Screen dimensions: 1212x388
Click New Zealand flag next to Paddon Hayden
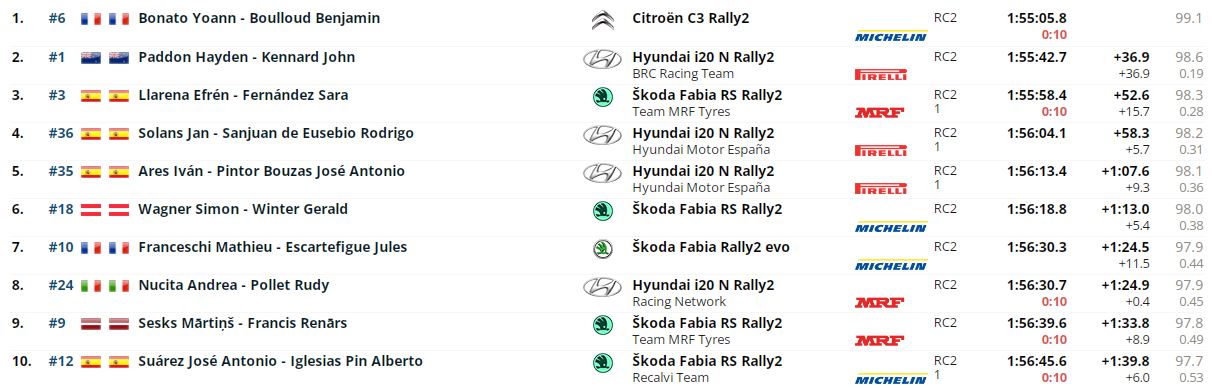[91, 58]
